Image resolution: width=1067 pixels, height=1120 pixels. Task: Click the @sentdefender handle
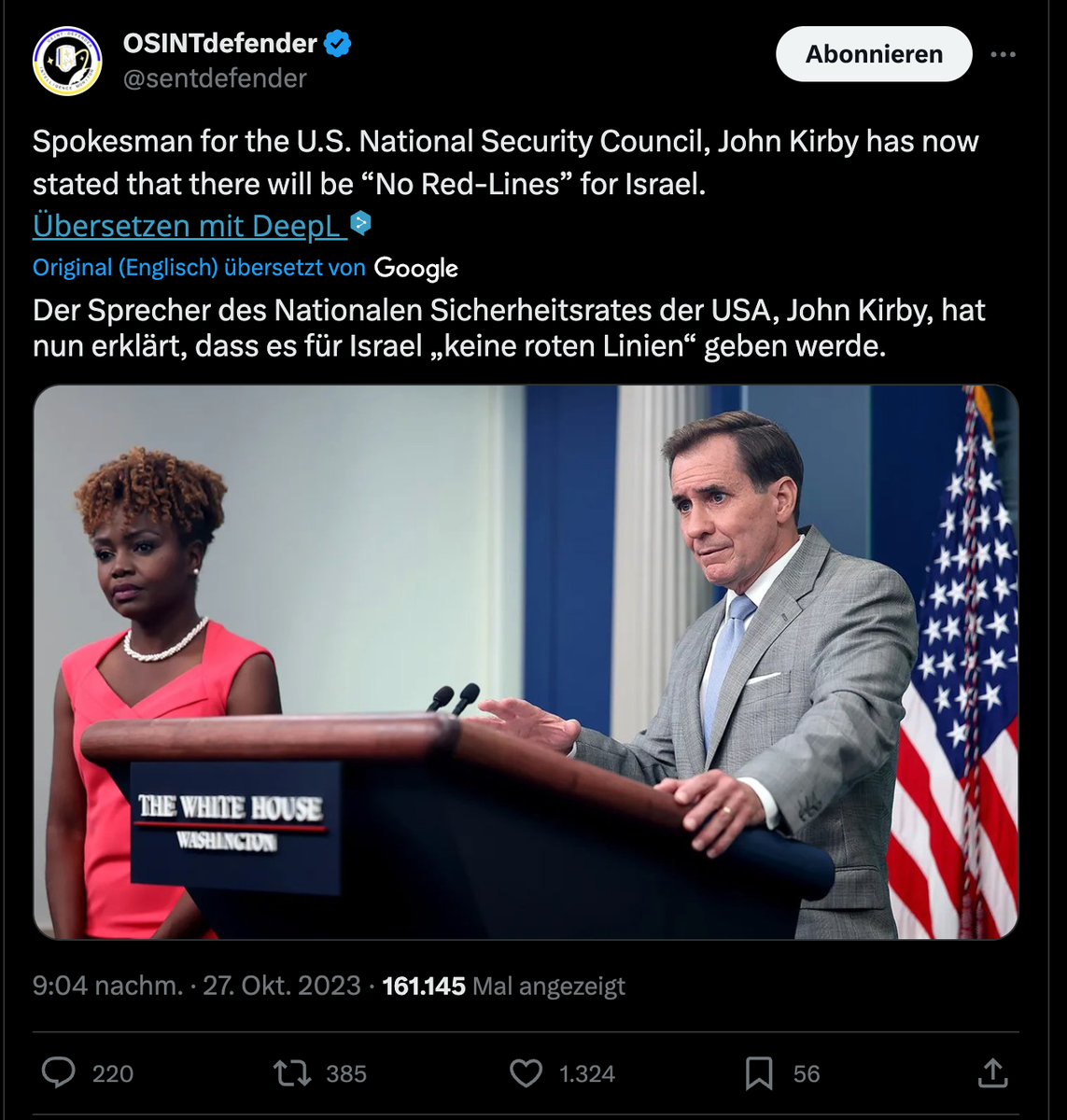pyautogui.click(x=215, y=78)
